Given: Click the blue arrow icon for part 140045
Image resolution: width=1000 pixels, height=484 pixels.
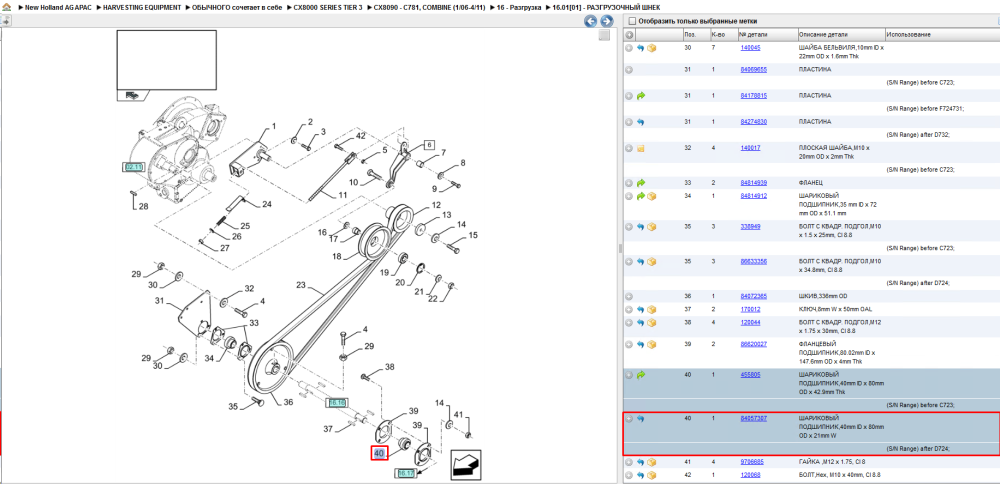Looking at the screenshot, I should (x=641, y=48).
